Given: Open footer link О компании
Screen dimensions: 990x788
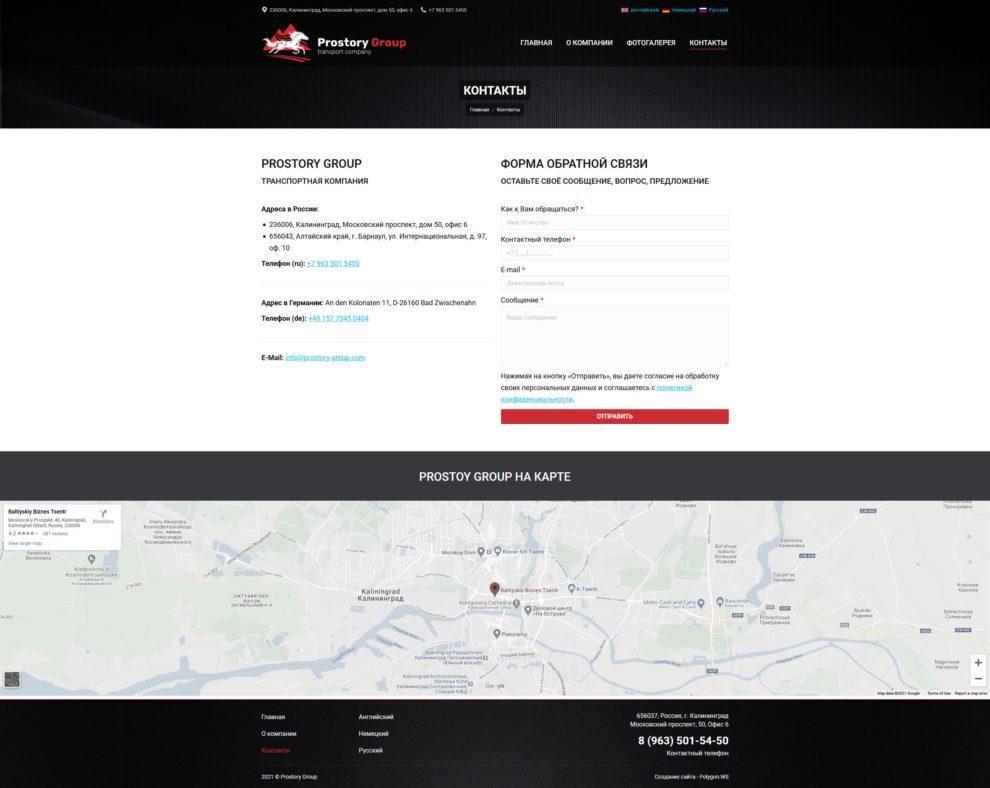Looking at the screenshot, I should click(278, 734).
